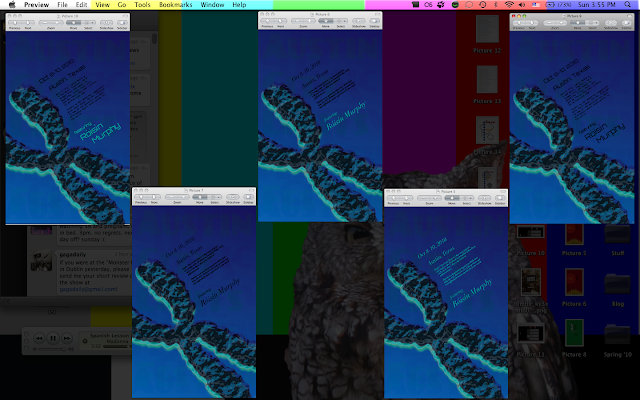Open Select tool dropdown in Picture 18 window
The height and width of the screenshot is (400, 640).
click(93, 22)
